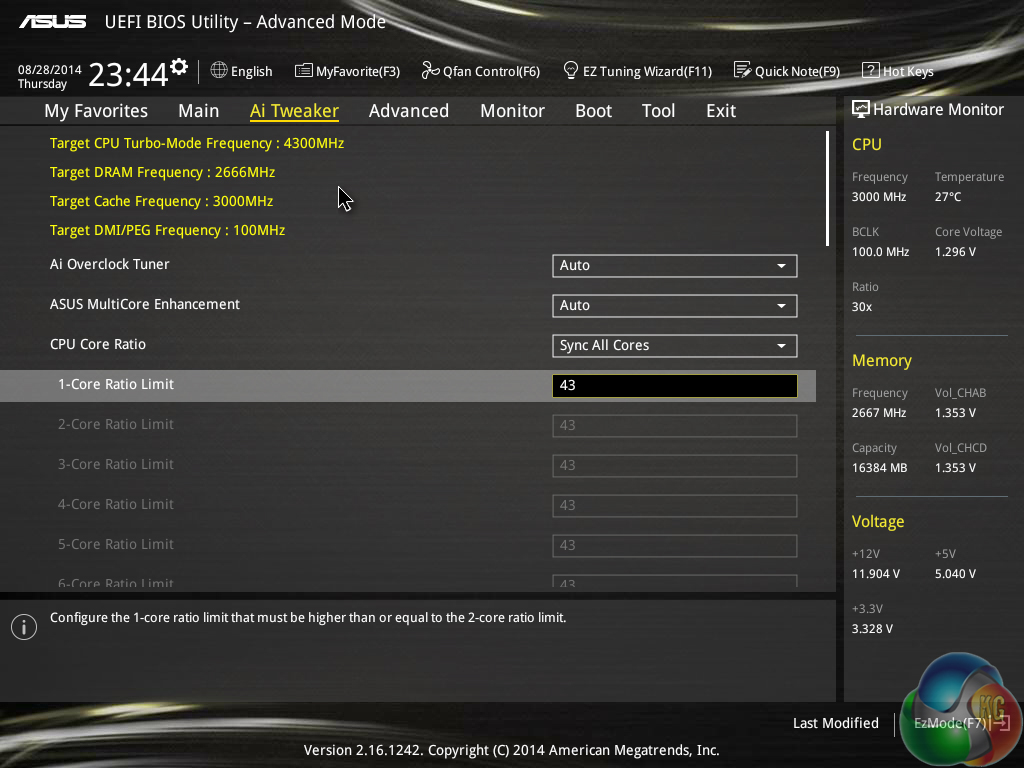Open MyFavorite(F3) list icon

tap(303, 71)
